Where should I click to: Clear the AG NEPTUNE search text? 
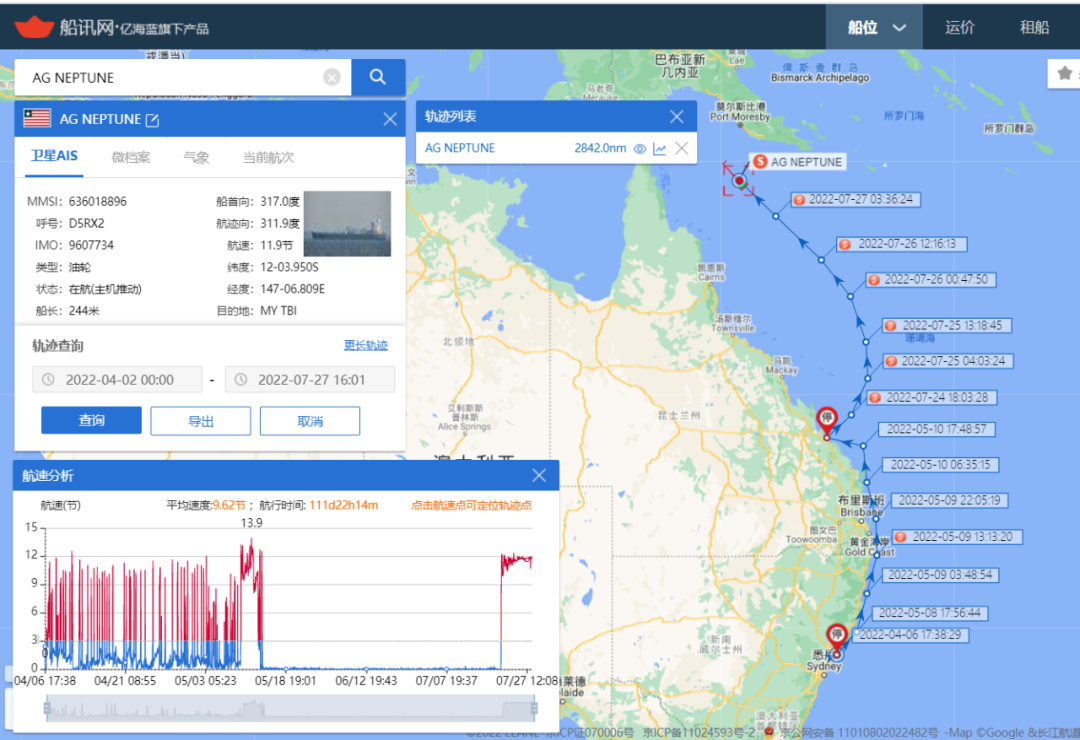[332, 77]
